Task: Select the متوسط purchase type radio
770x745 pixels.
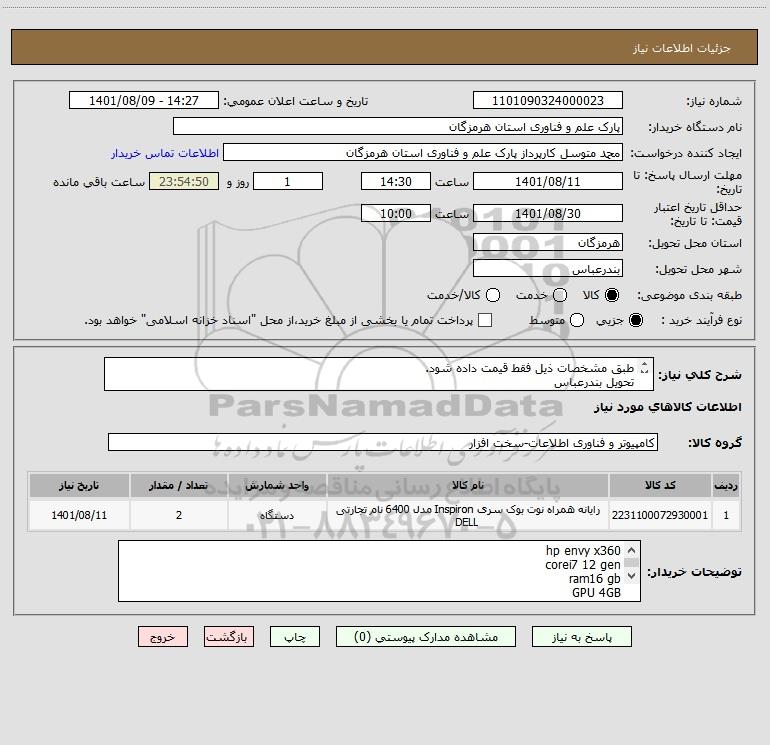Action: (577, 320)
